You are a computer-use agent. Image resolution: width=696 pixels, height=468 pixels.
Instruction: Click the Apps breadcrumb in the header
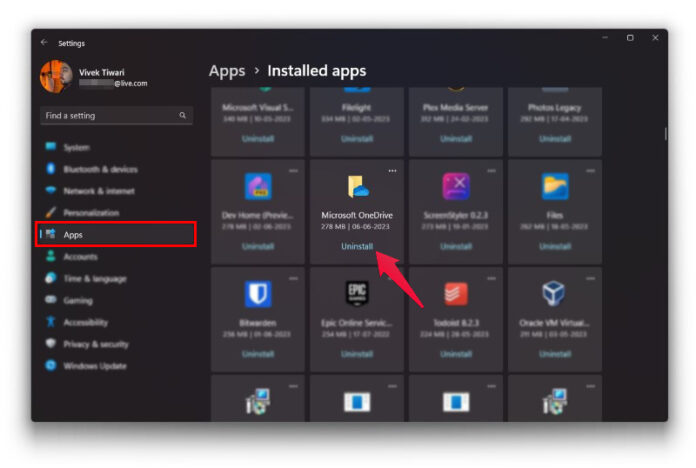[227, 71]
